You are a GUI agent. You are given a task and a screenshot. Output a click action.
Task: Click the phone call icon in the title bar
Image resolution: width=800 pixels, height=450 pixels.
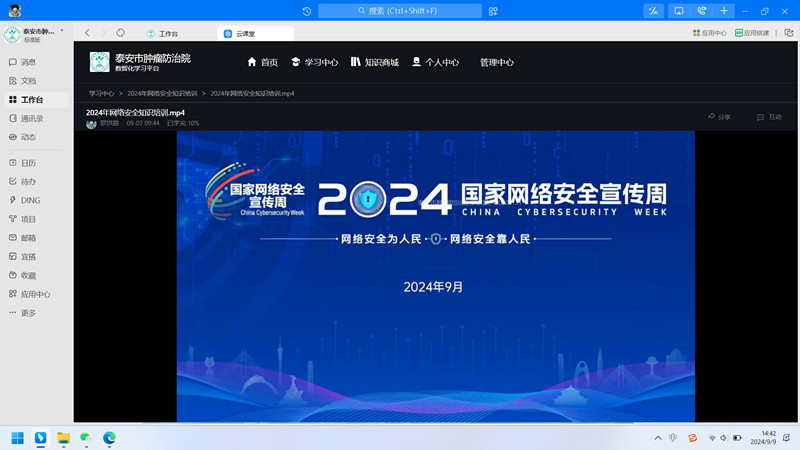[x=702, y=11]
